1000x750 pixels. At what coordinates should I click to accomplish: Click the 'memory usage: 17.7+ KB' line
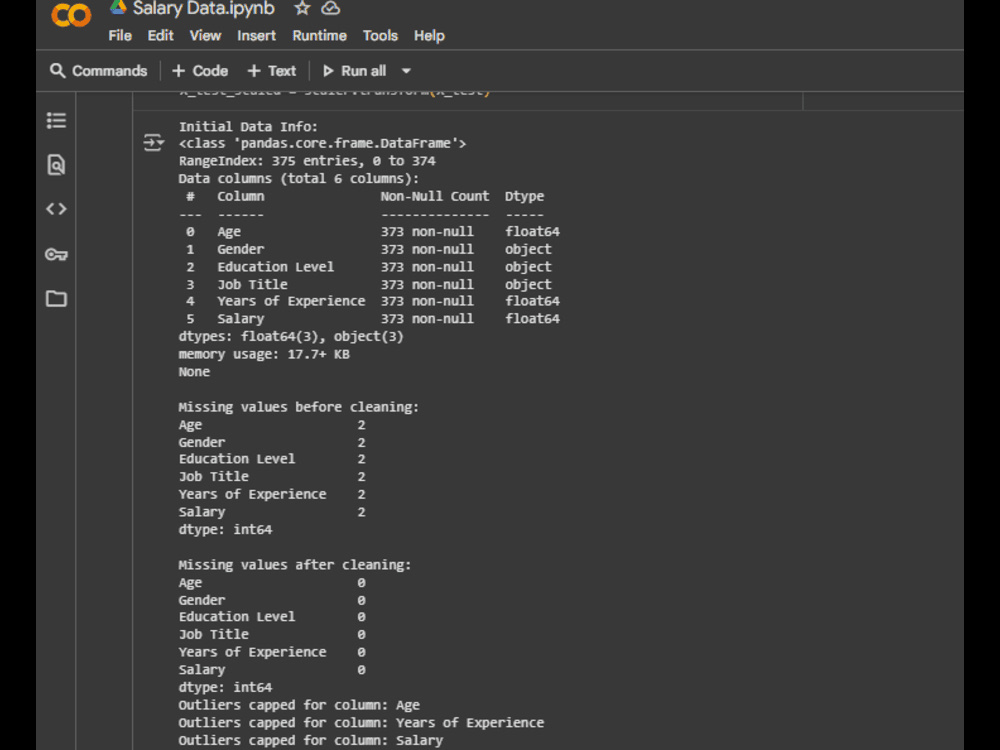point(264,354)
